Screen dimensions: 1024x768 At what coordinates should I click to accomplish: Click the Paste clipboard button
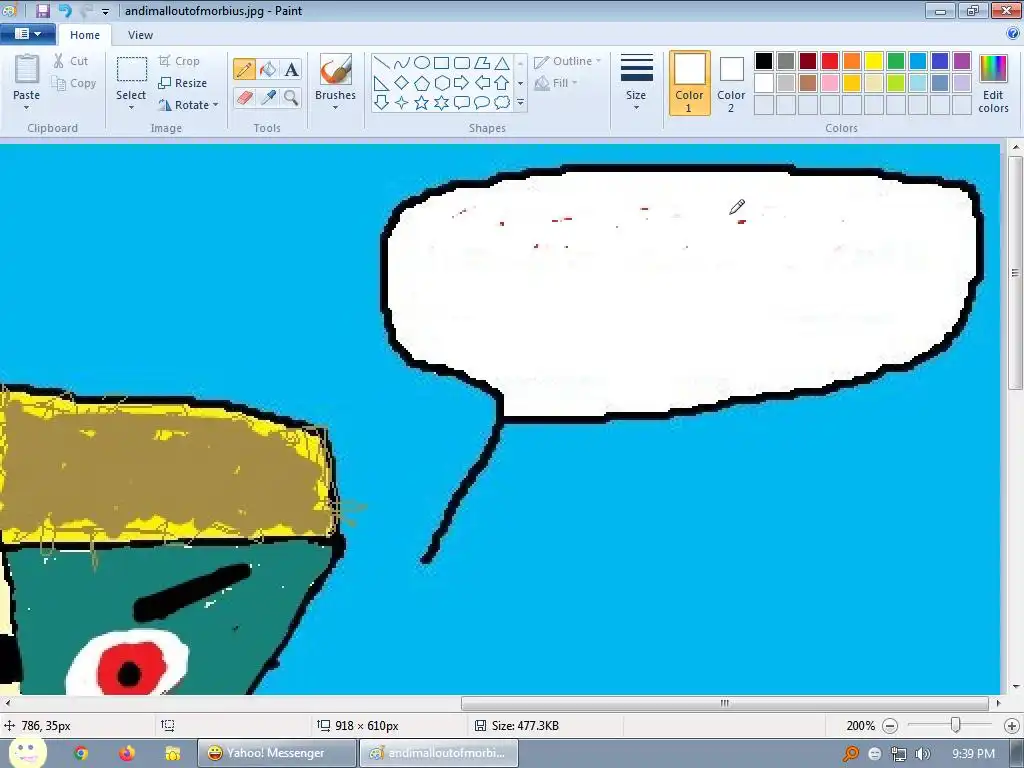click(x=27, y=70)
